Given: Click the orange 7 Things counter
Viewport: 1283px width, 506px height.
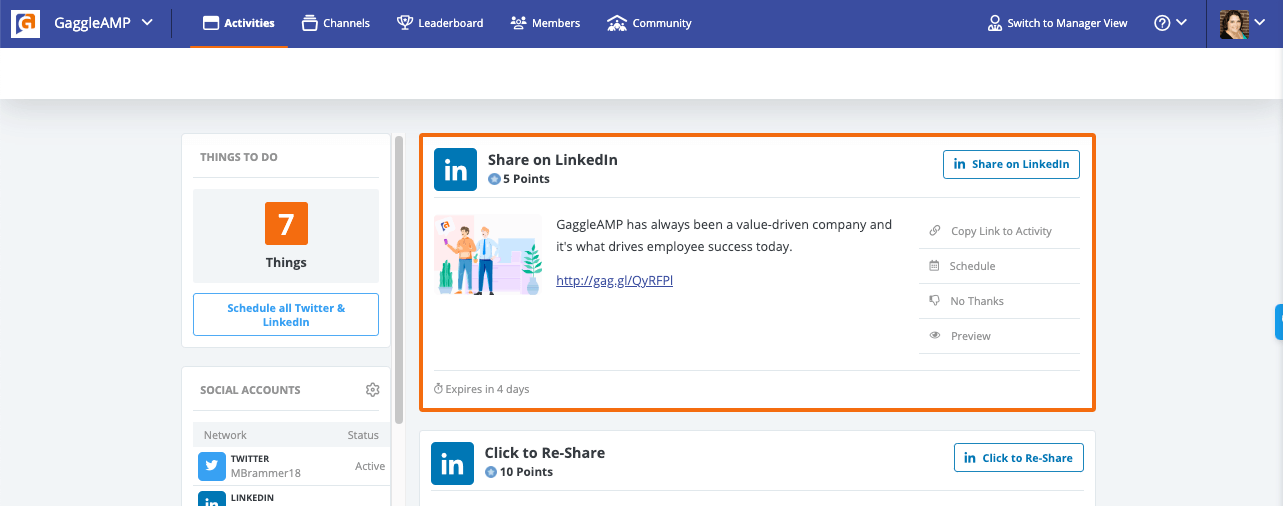Looking at the screenshot, I should 286,223.
